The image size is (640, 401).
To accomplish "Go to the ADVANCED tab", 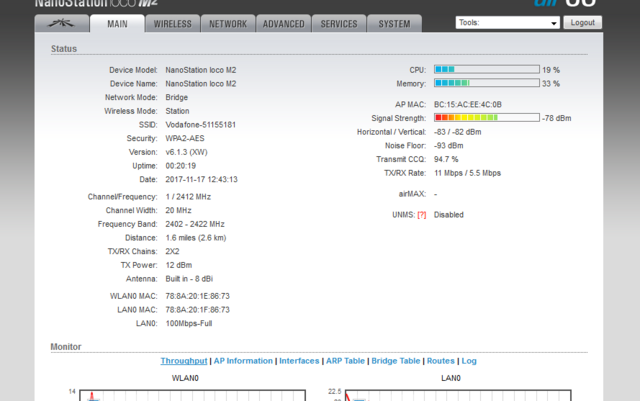I will click(x=283, y=24).
